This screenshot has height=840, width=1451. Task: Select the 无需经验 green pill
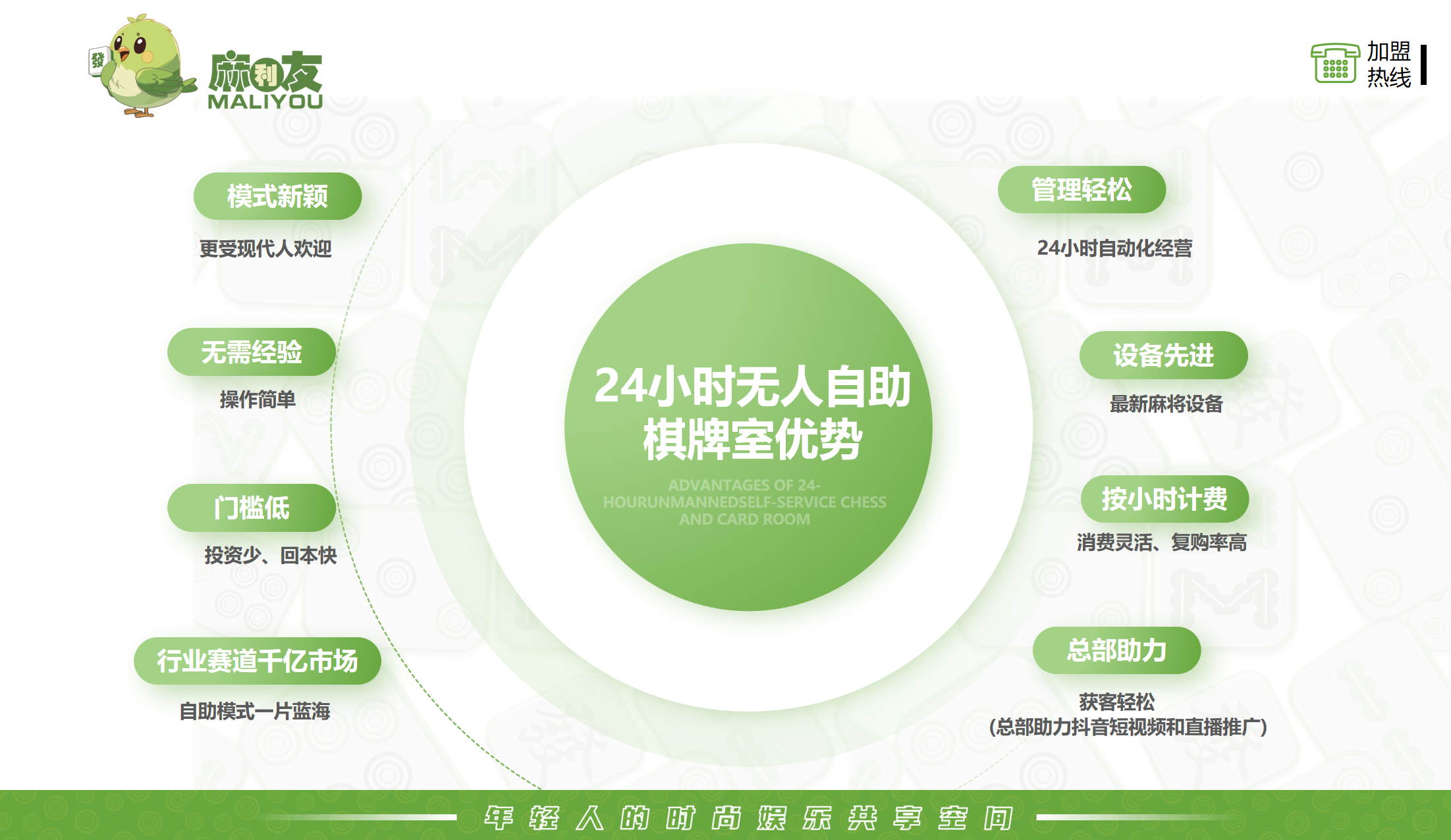click(252, 352)
